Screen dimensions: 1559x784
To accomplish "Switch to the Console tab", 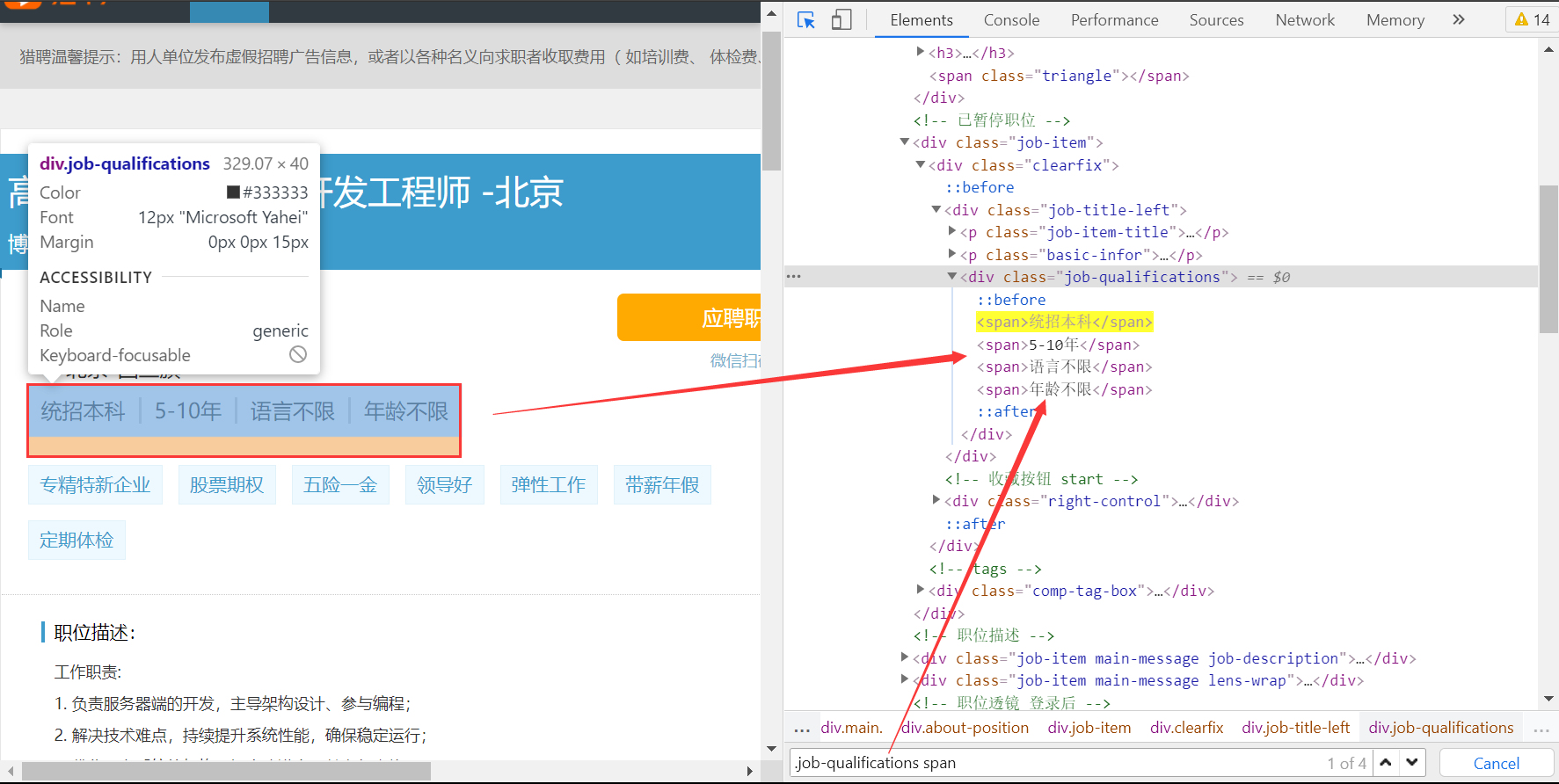I will [x=1011, y=19].
